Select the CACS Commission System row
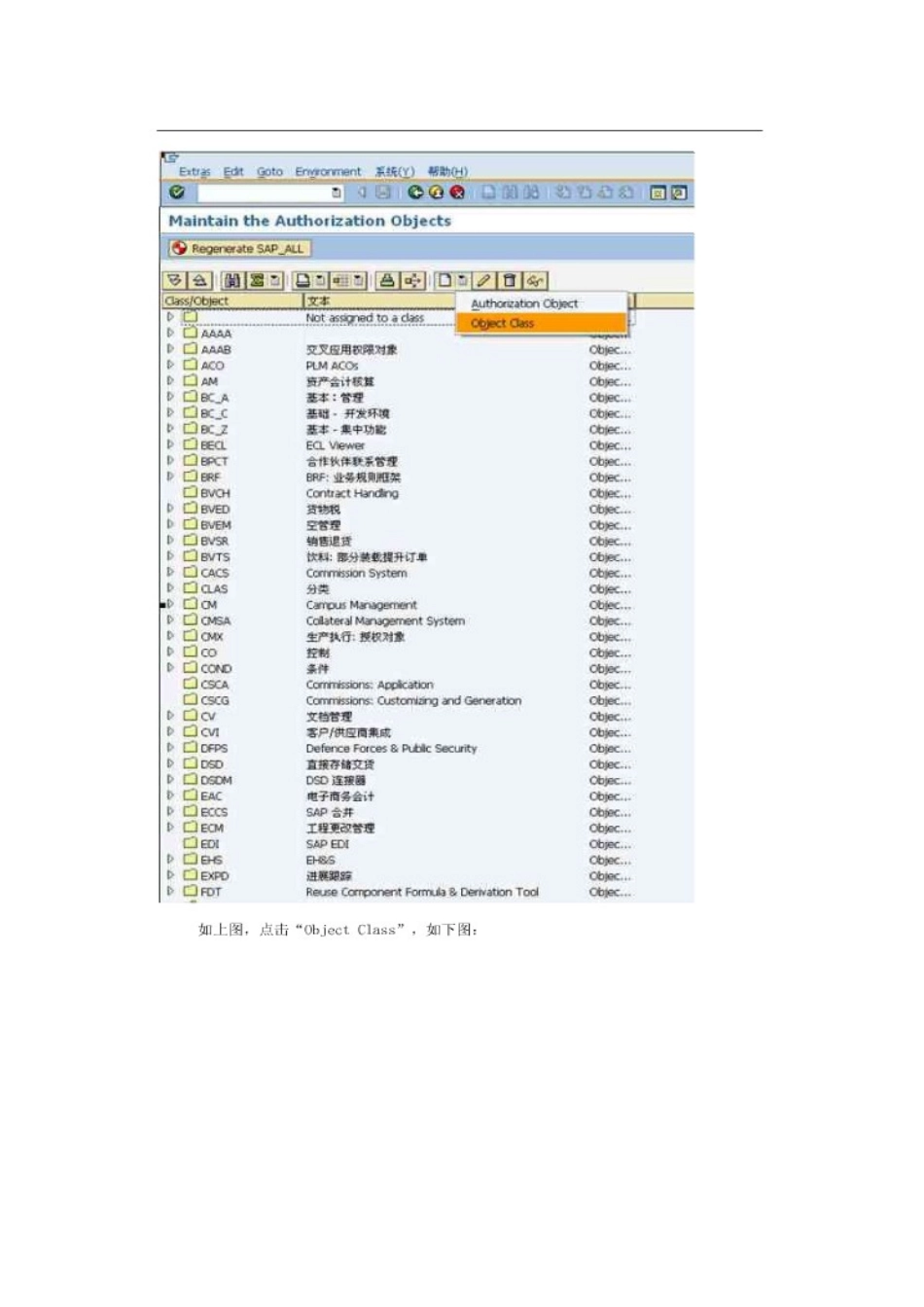 (399, 573)
